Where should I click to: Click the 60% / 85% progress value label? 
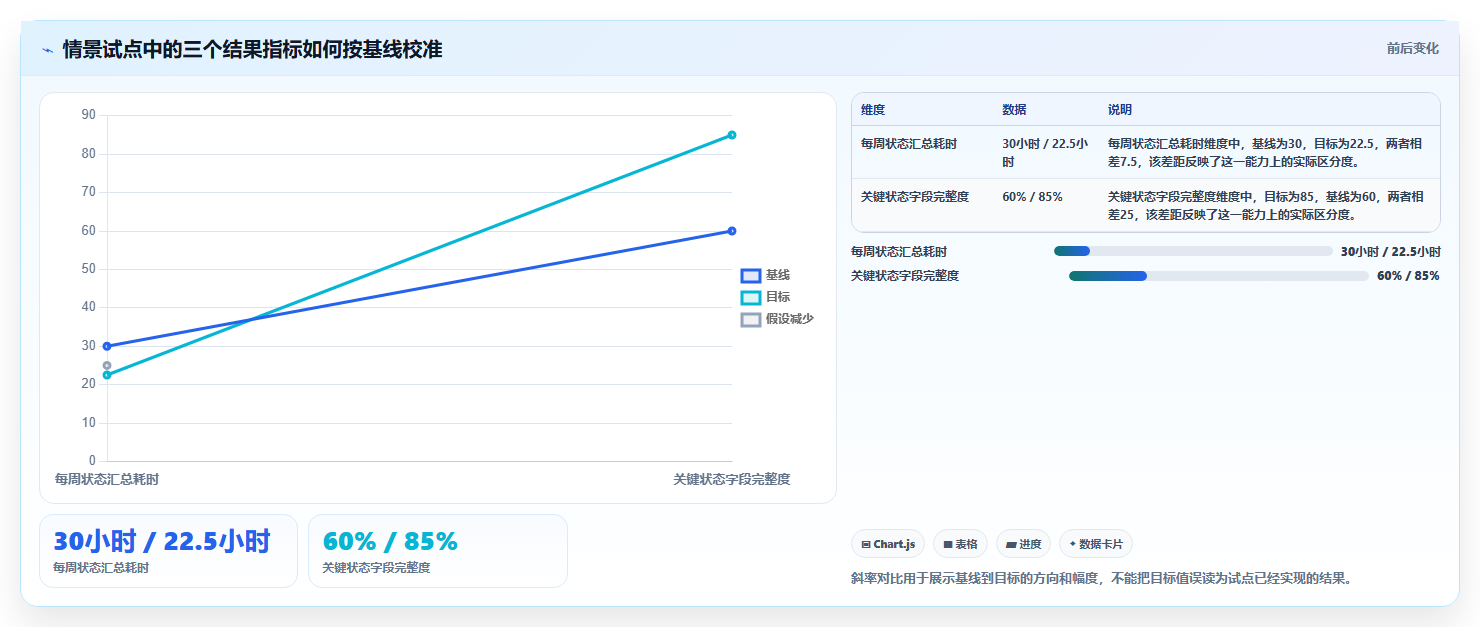[1408, 276]
